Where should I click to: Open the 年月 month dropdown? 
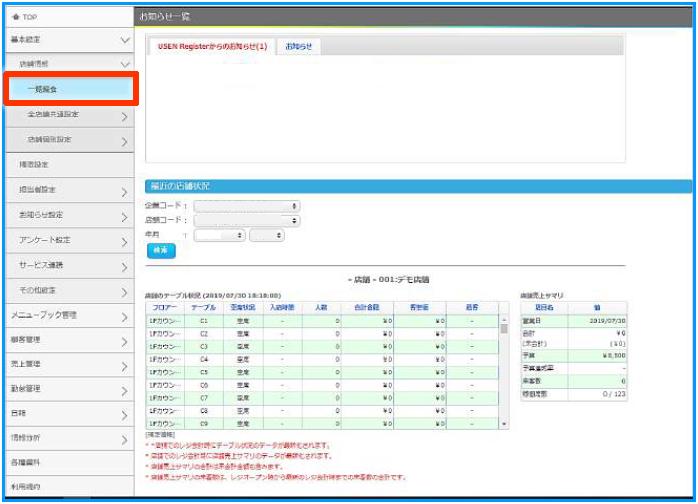pos(266,235)
